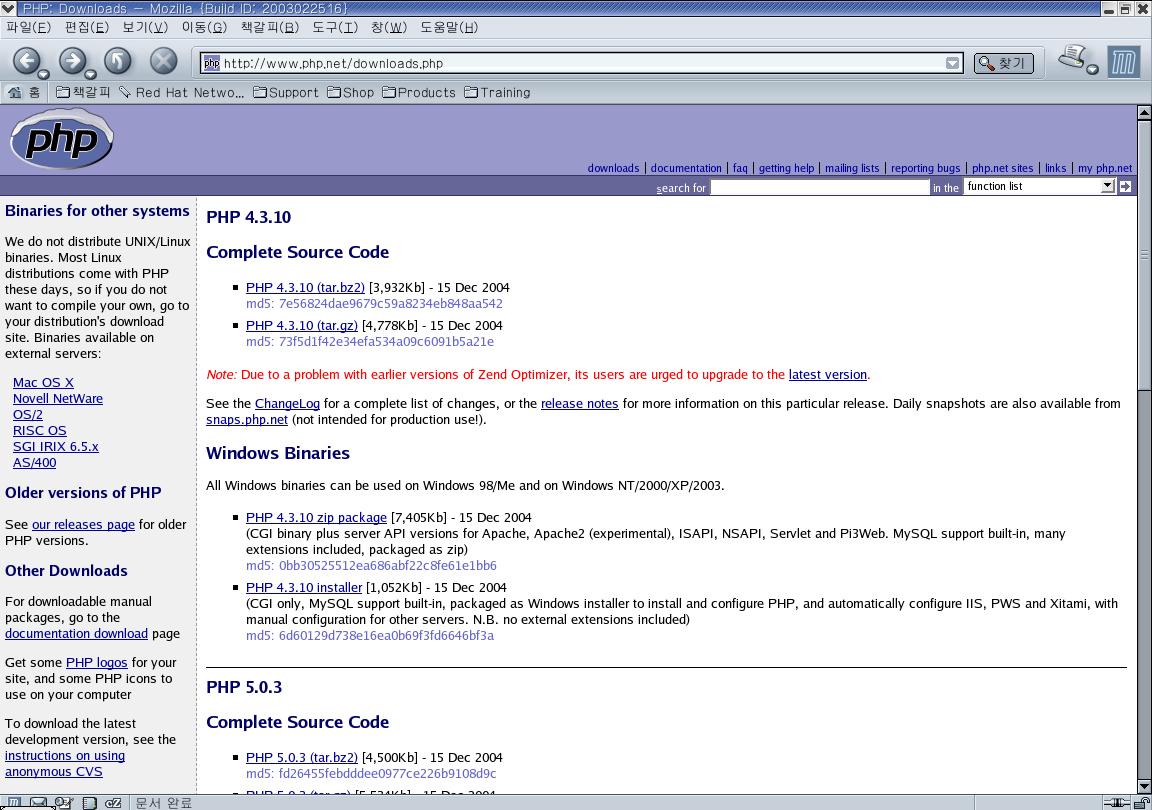1152x810 pixels.
Task: Follow the 'latest version' Zend Optimizer link
Action: coord(828,375)
